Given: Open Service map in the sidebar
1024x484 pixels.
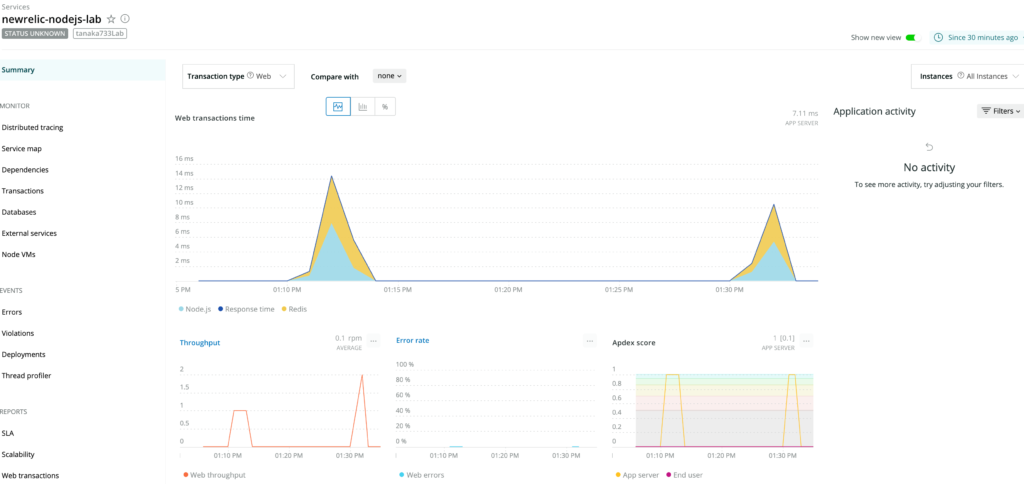Looking at the screenshot, I should click(x=22, y=148).
